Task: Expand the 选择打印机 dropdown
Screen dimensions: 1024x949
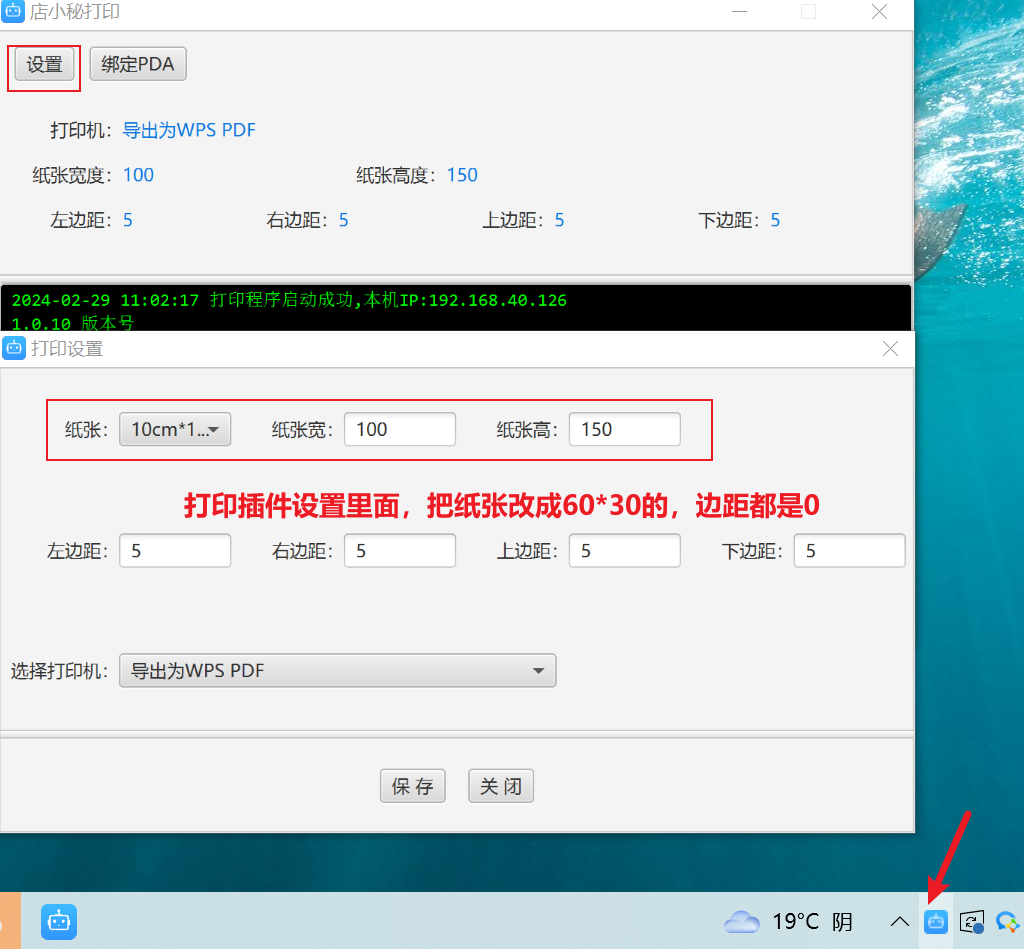Action: coord(338,671)
